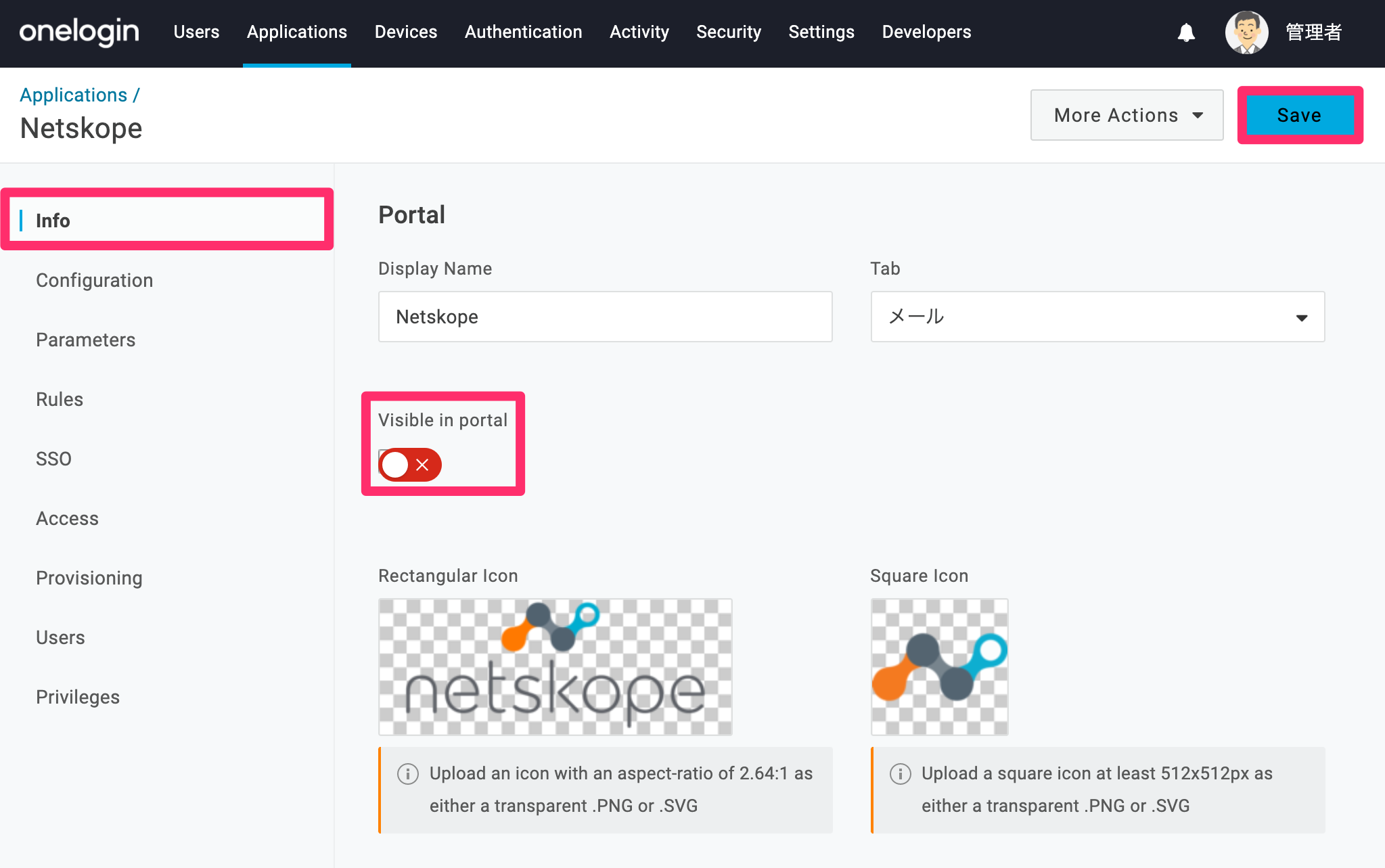Click info icon under Rectangular Icon
The image size is (1385, 868).
[x=408, y=773]
